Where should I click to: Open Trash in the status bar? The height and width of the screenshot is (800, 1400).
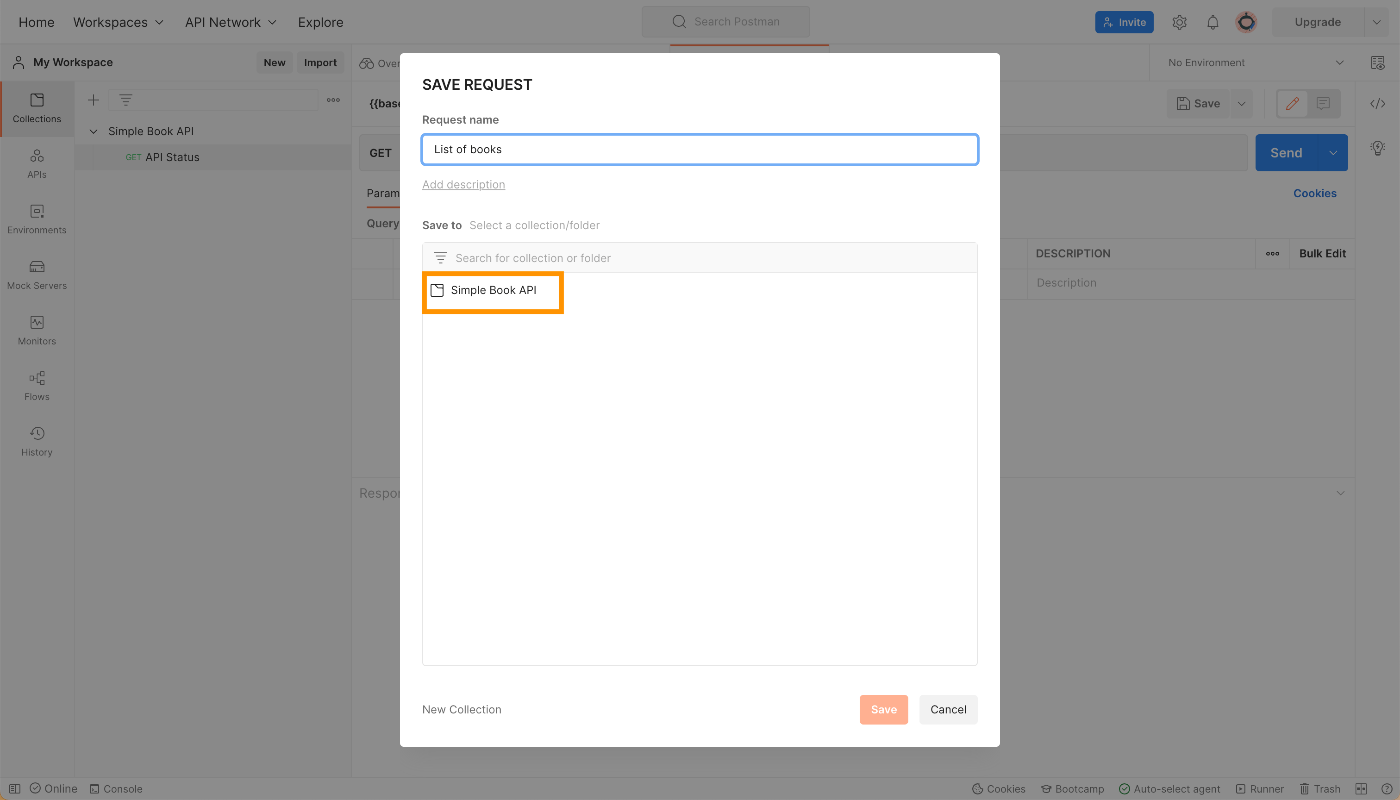pyautogui.click(x=1319, y=789)
